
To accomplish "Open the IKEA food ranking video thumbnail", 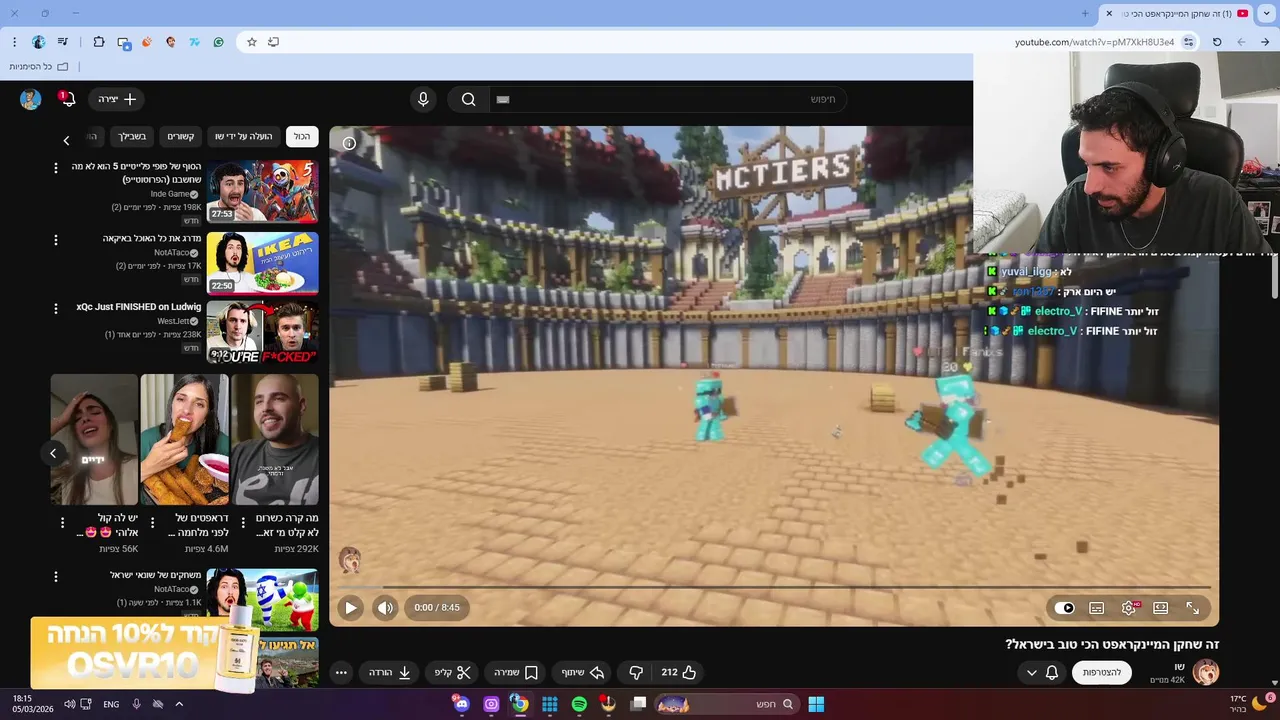I will point(262,263).
